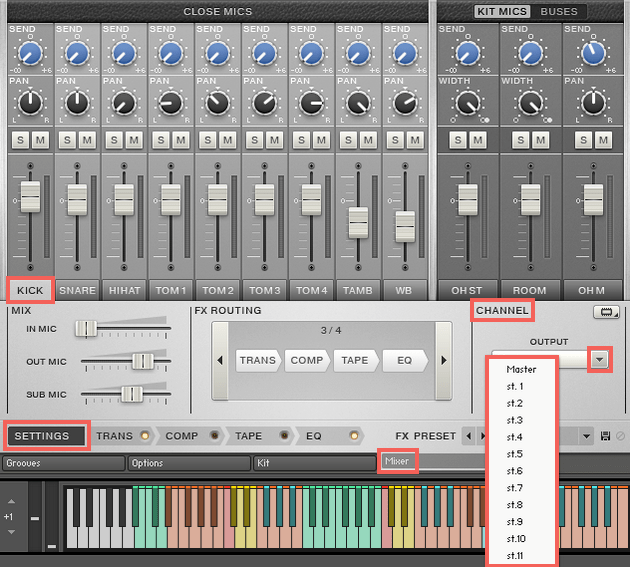
Task: Click the SNARE channel pan knob
Action: [x=77, y=102]
